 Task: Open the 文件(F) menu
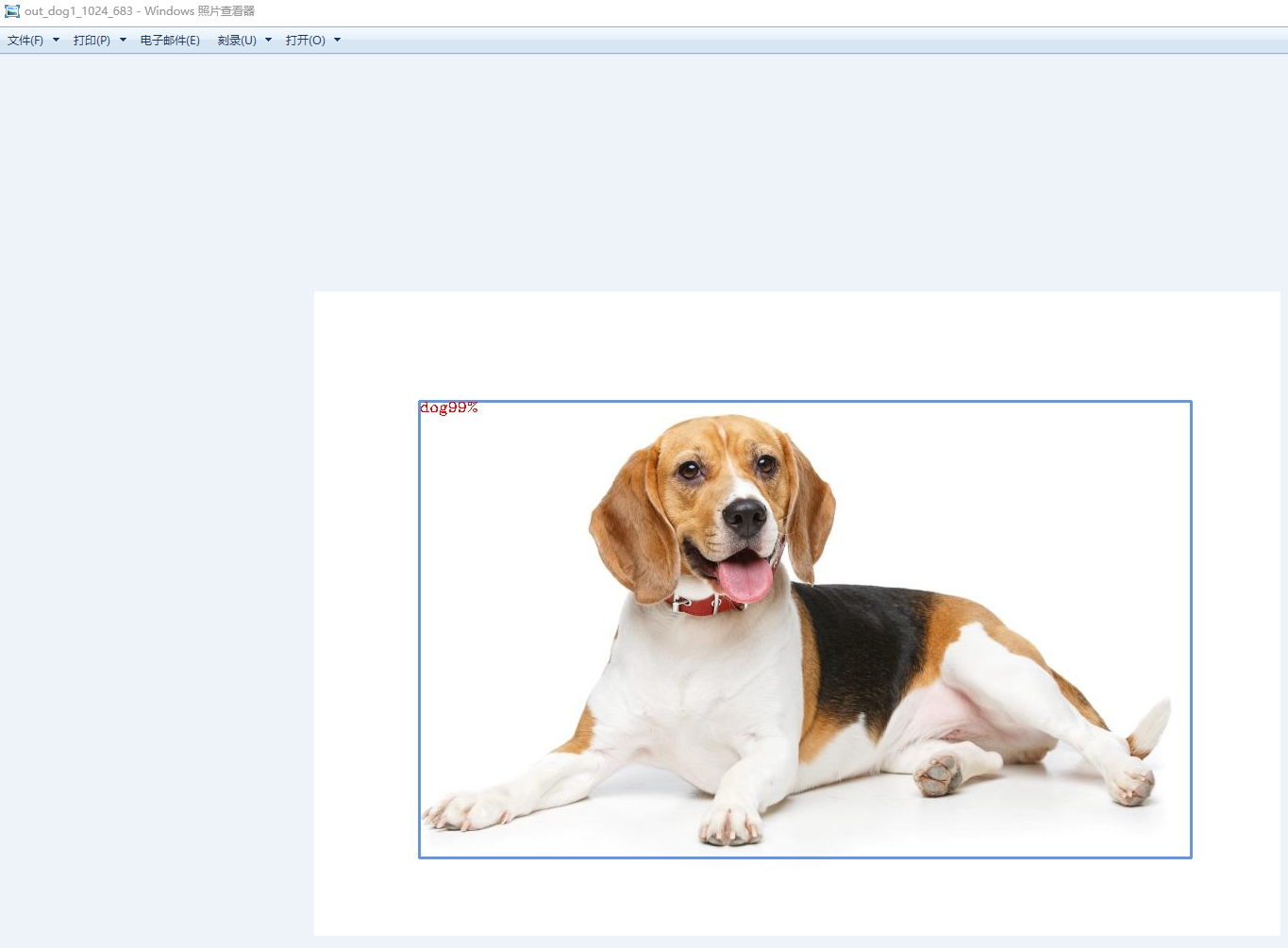25,41
